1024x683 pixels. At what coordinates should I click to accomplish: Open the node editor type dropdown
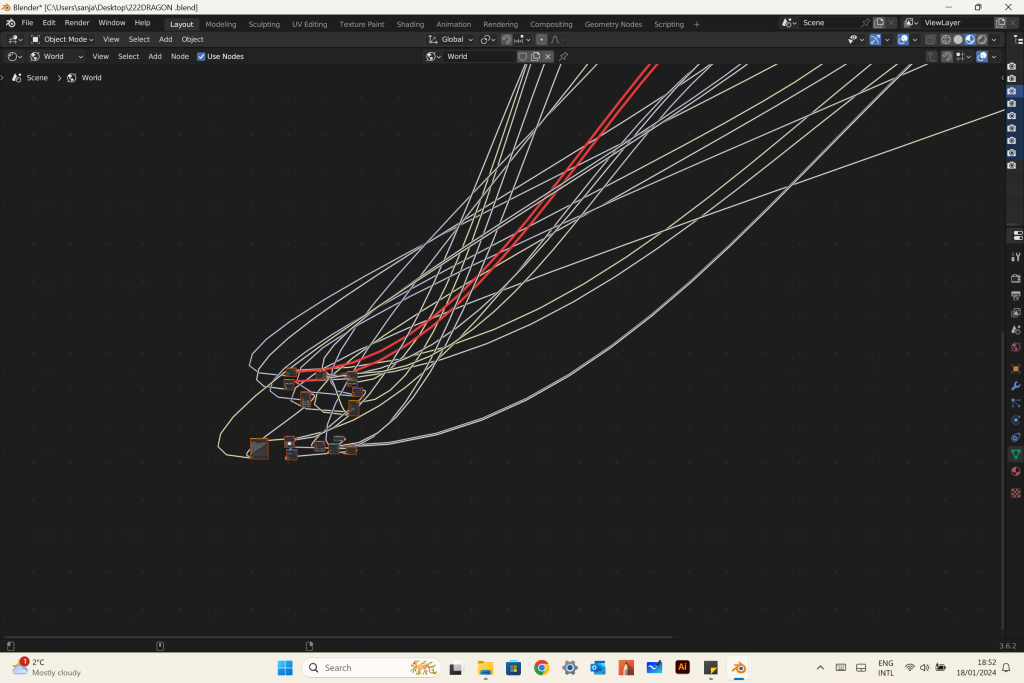coord(14,57)
